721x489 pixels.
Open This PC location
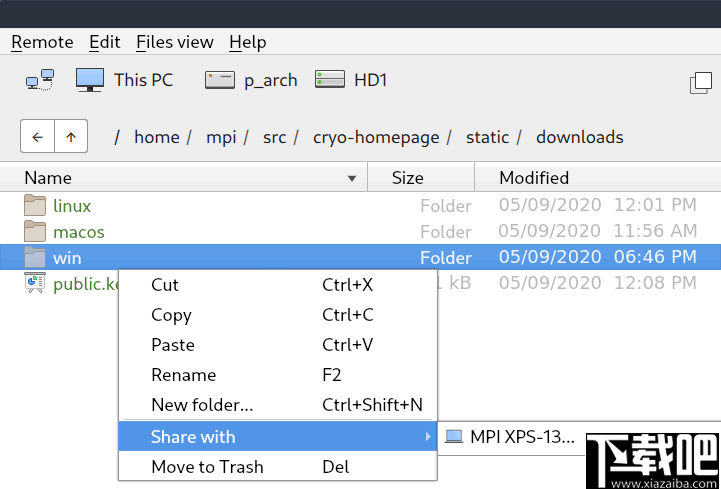point(125,80)
